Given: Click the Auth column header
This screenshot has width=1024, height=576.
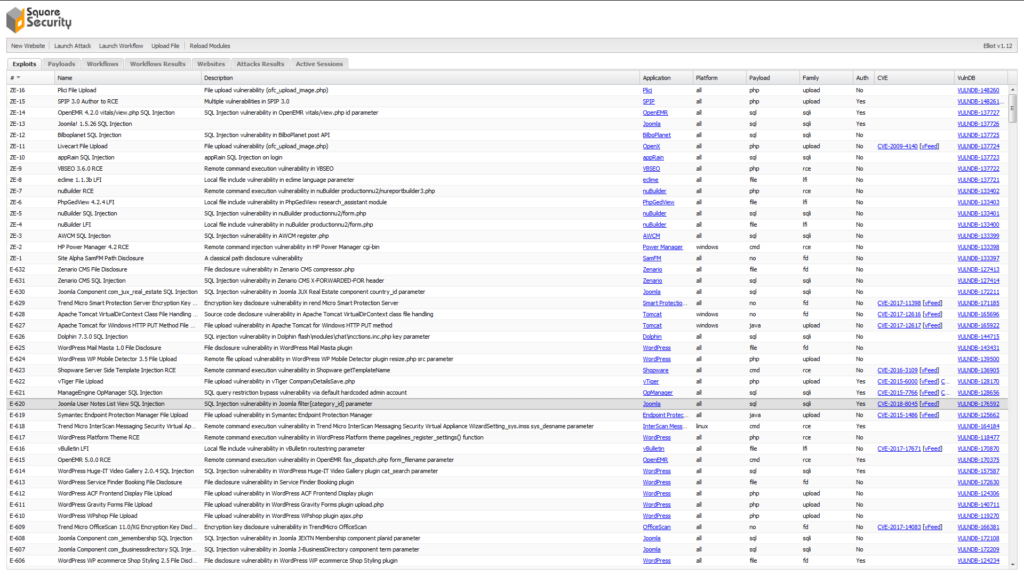Looking at the screenshot, I should pyautogui.click(x=864, y=78).
